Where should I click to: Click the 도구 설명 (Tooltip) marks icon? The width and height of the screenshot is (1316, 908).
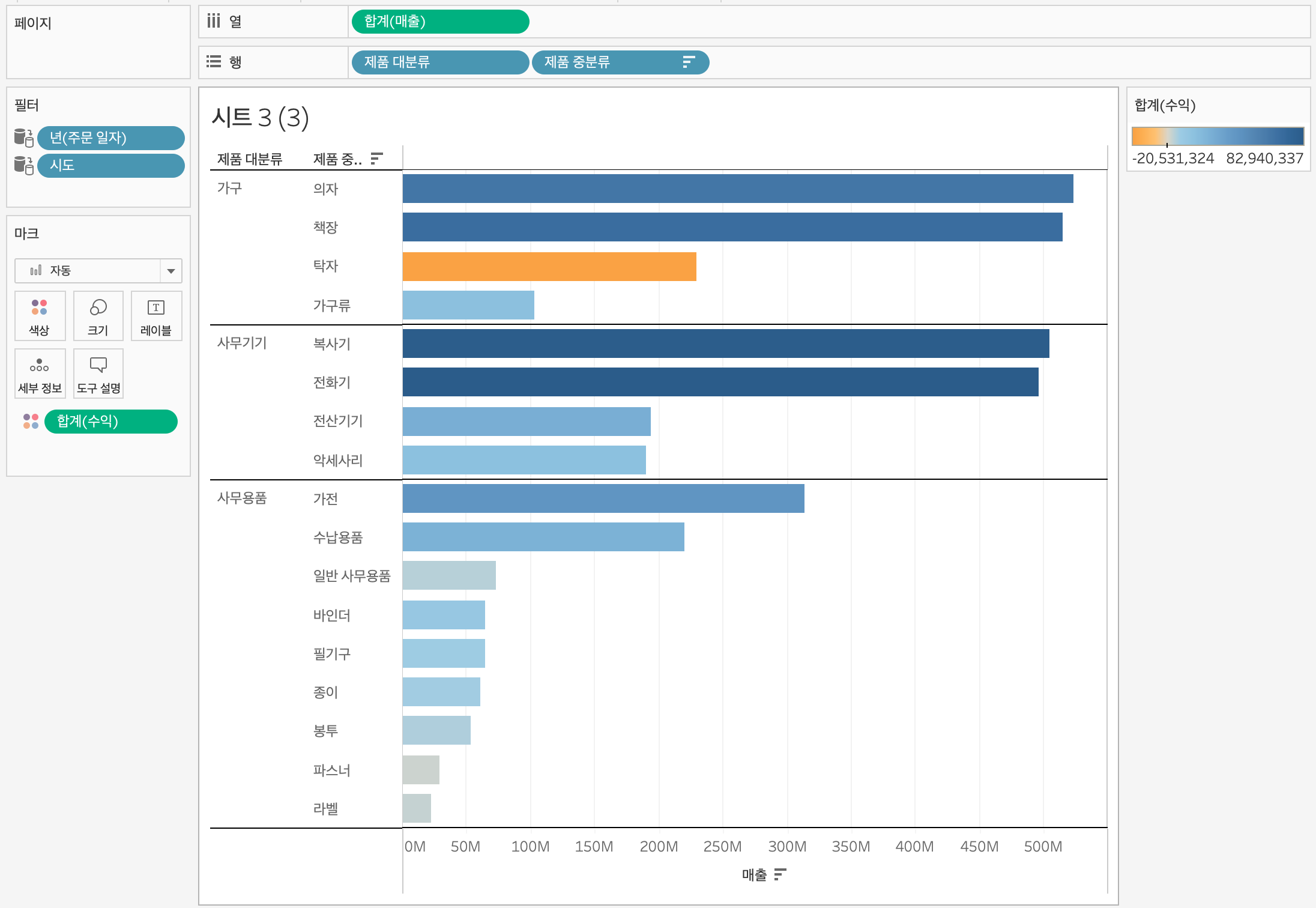click(x=98, y=373)
